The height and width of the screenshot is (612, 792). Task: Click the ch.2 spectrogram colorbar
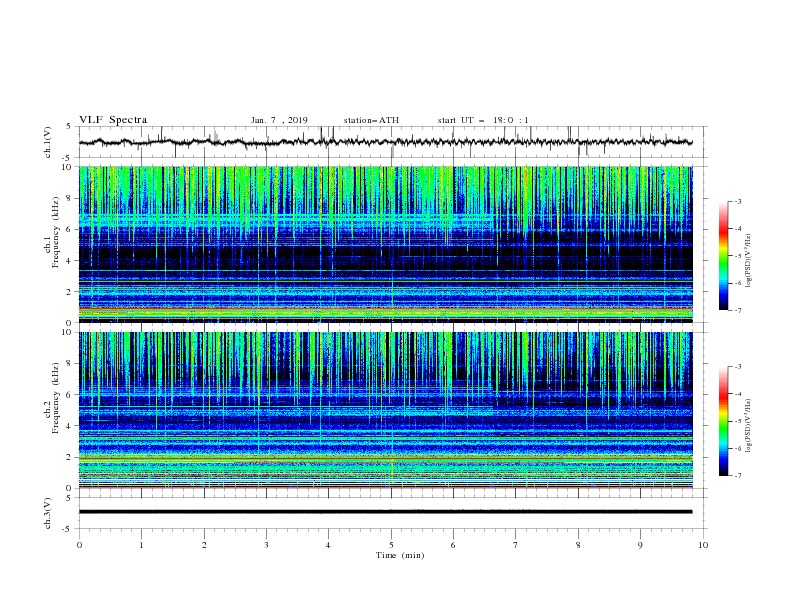point(723,421)
